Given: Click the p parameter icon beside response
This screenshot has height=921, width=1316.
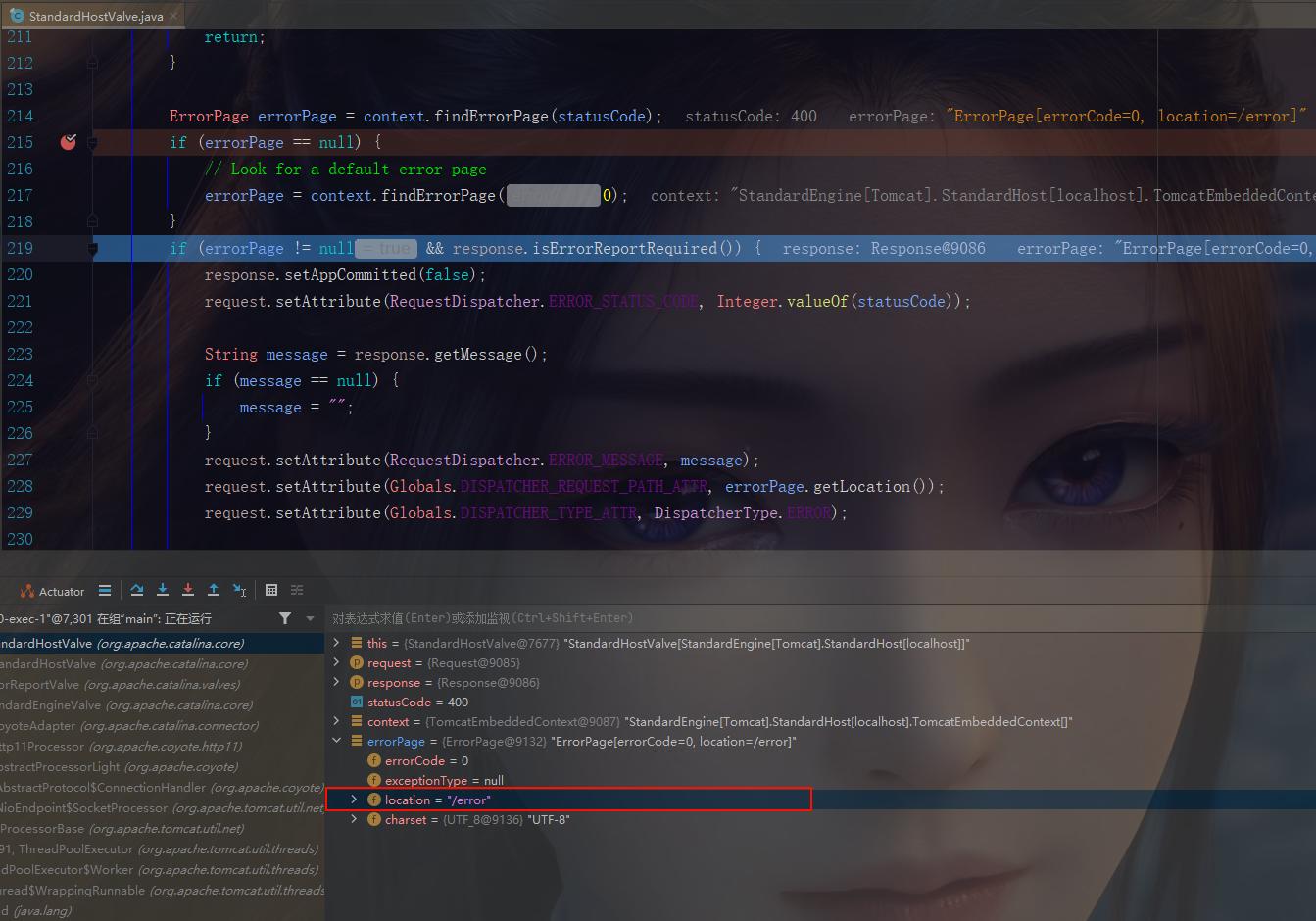Looking at the screenshot, I should click(x=357, y=682).
